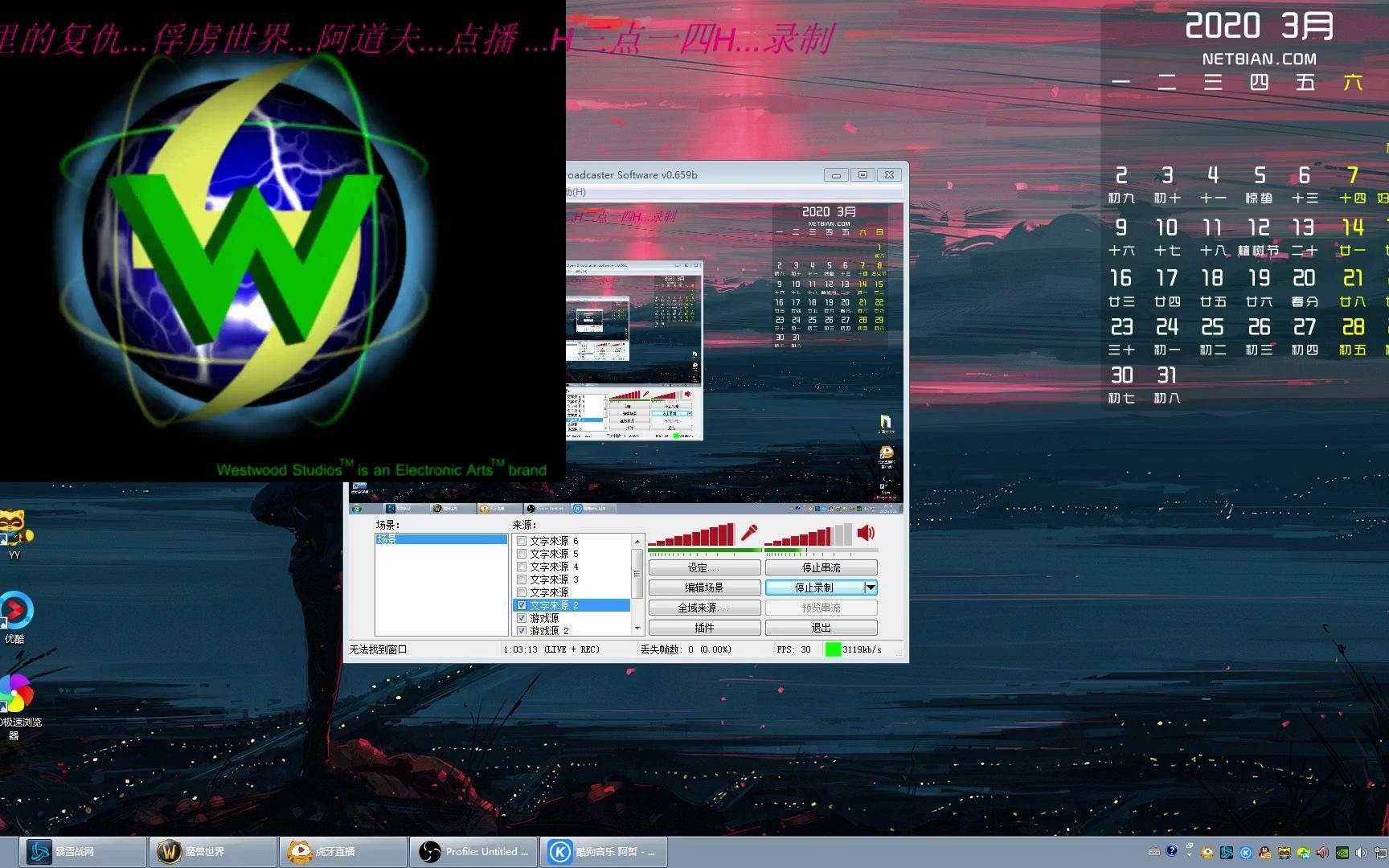Select the 场景 entry in scenes list
The width and height of the screenshot is (1389, 868).
441,539
